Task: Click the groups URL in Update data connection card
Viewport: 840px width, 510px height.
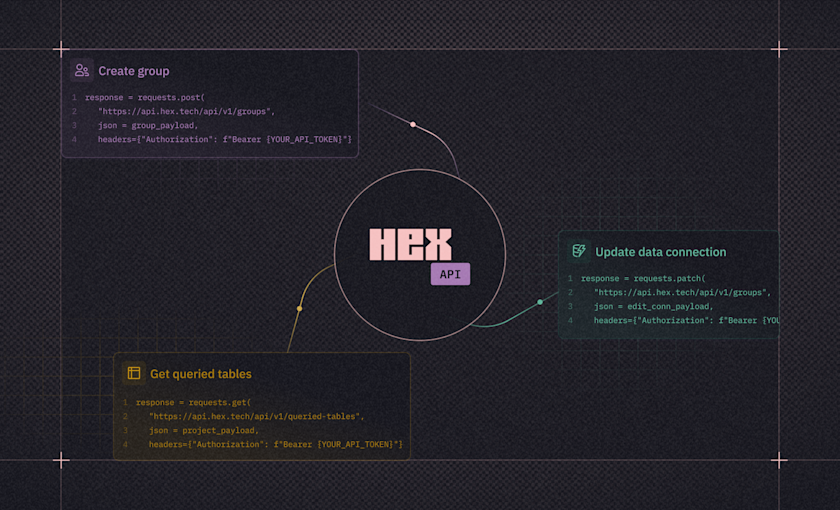Action: point(682,292)
